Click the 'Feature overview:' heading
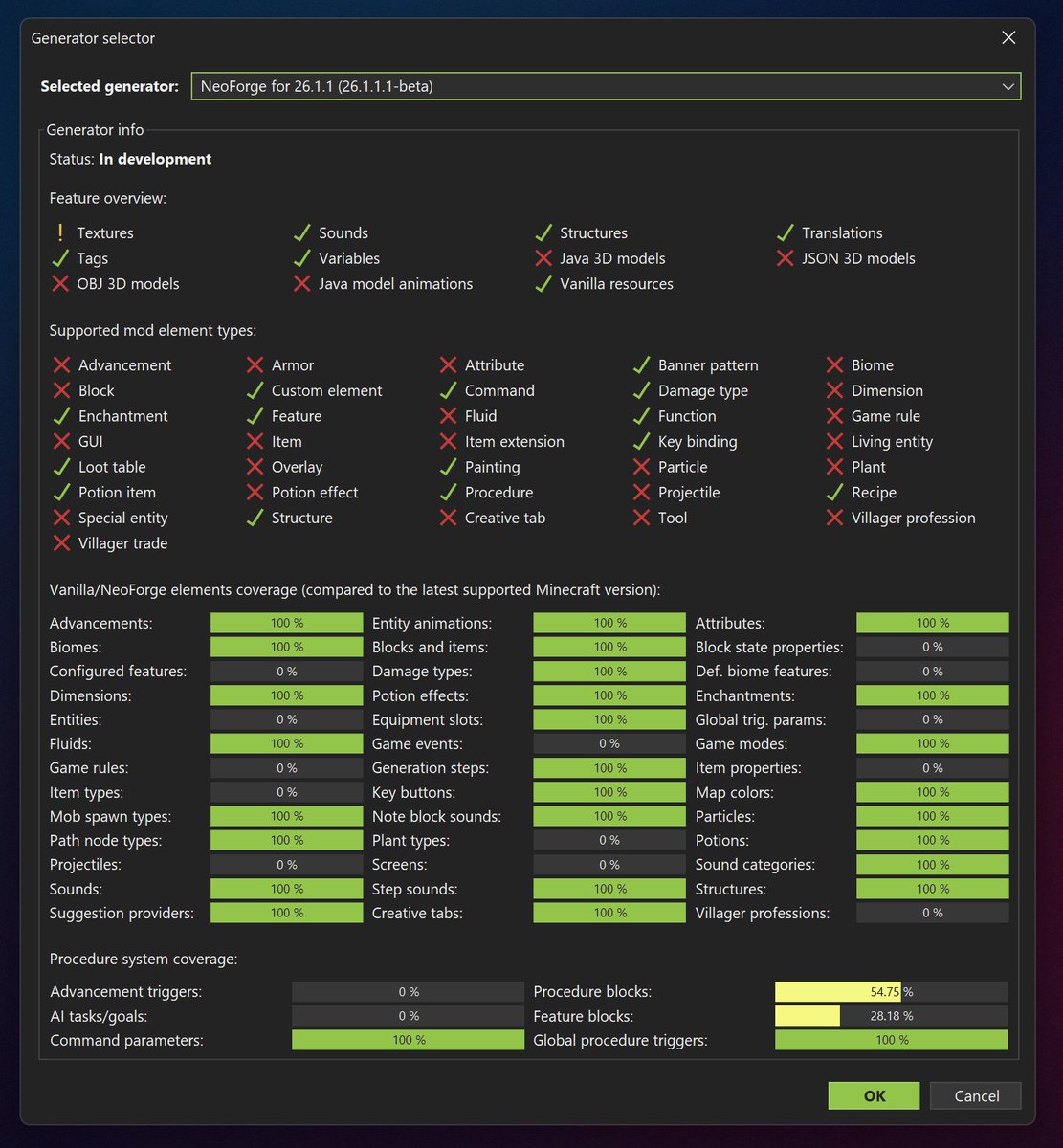The image size is (1063, 1148). [x=107, y=198]
